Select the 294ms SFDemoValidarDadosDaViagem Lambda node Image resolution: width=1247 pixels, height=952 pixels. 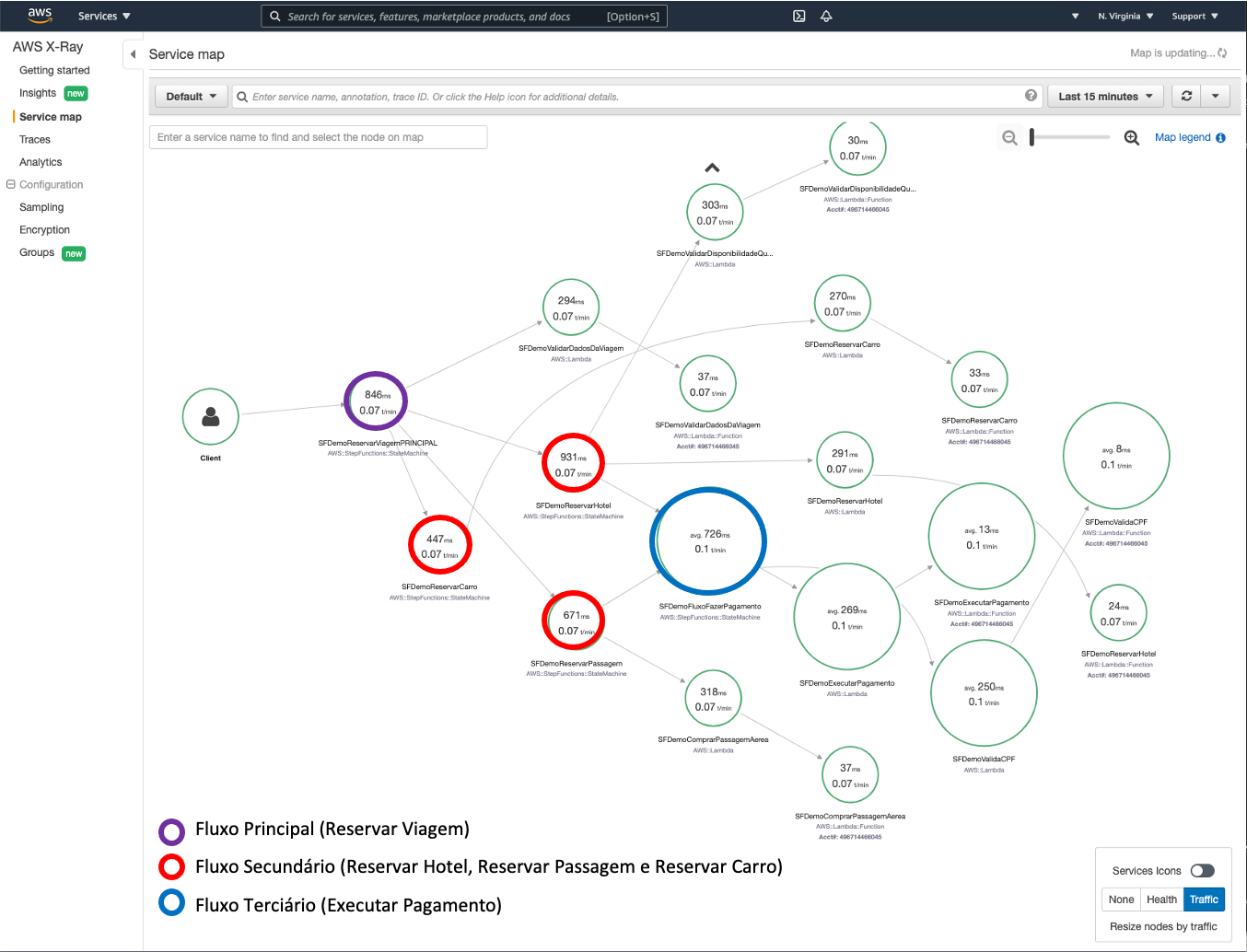point(571,308)
